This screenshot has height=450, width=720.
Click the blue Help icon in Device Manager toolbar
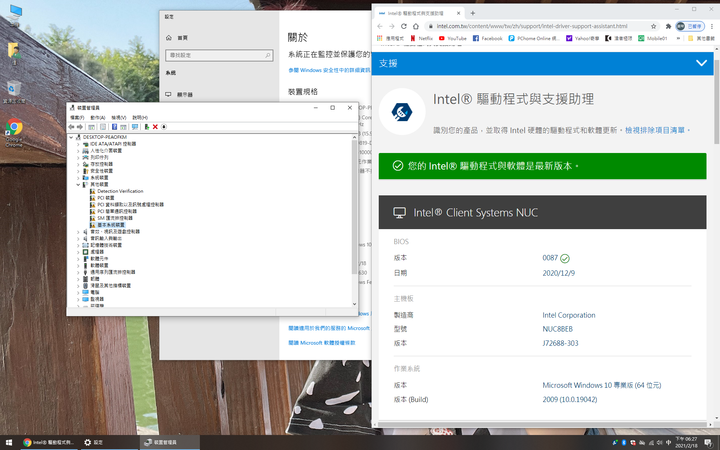pyautogui.click(x=114, y=127)
